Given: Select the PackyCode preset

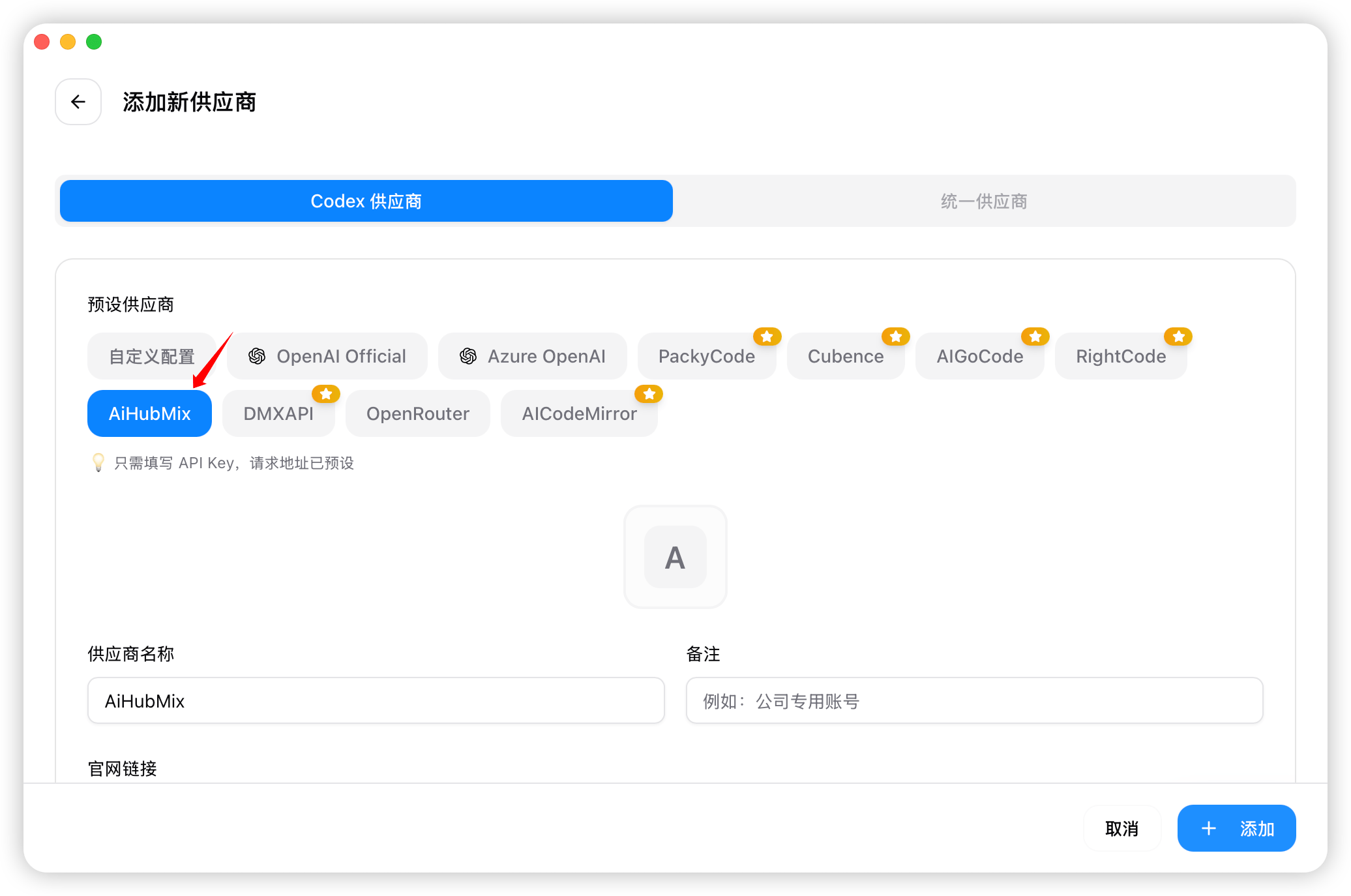Looking at the screenshot, I should [707, 356].
